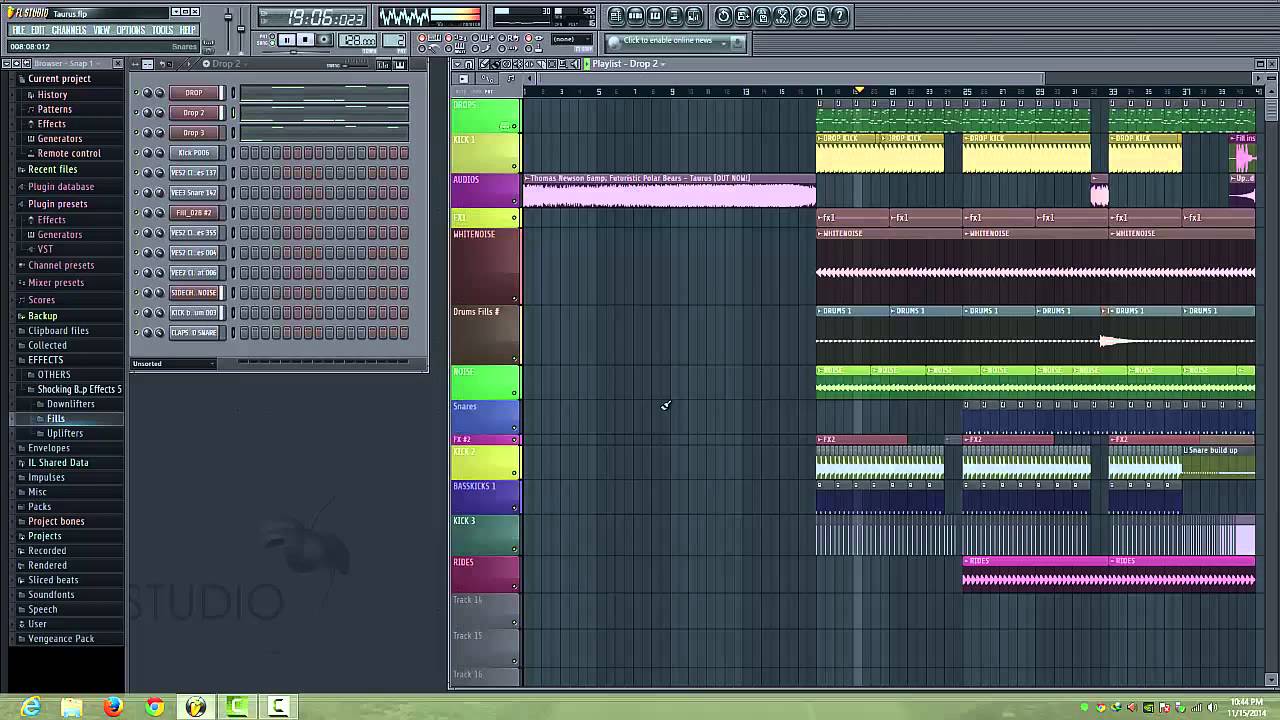Toggle mute LED for Kick P006 channel

point(136,153)
